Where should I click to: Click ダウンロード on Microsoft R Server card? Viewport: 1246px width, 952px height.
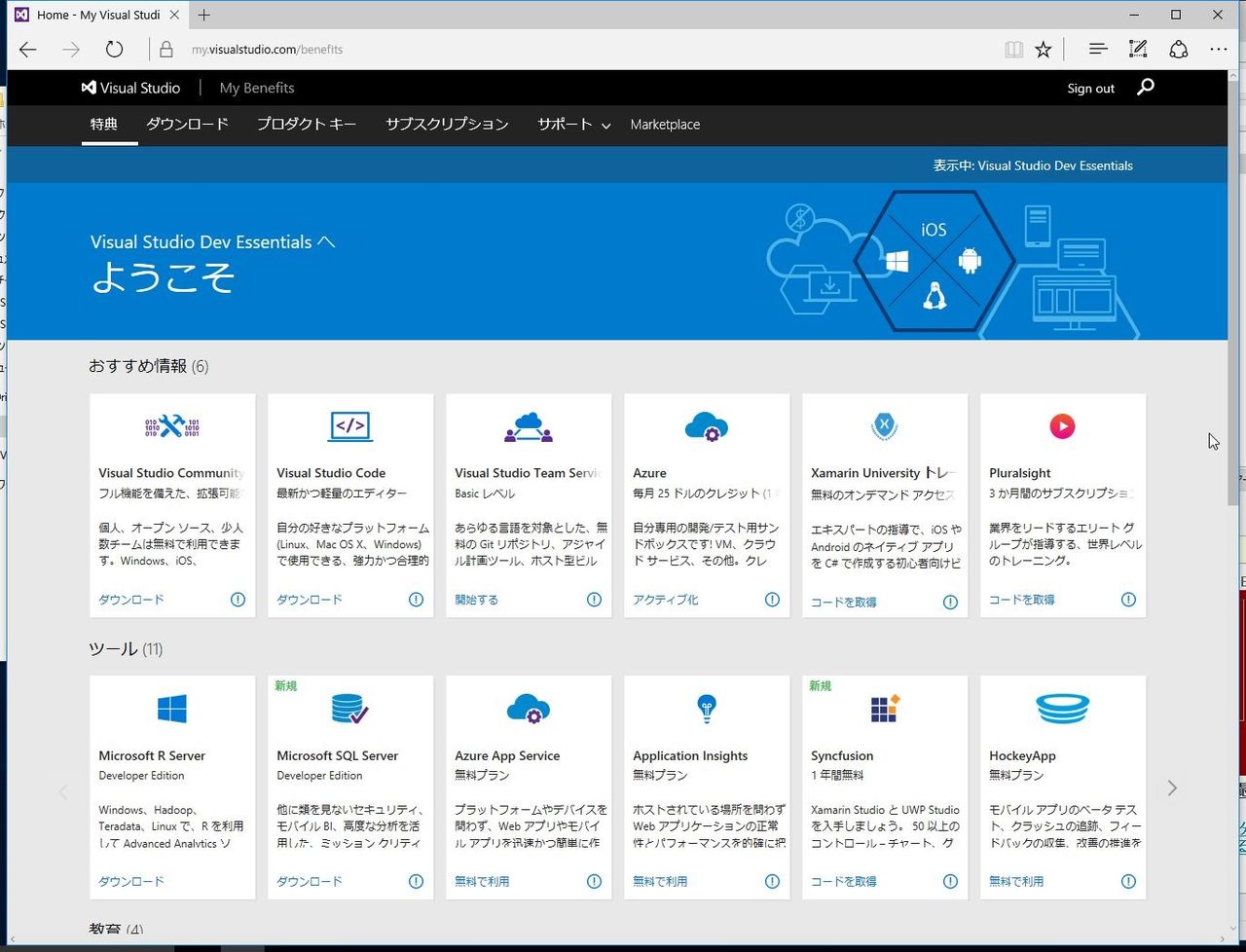131,881
